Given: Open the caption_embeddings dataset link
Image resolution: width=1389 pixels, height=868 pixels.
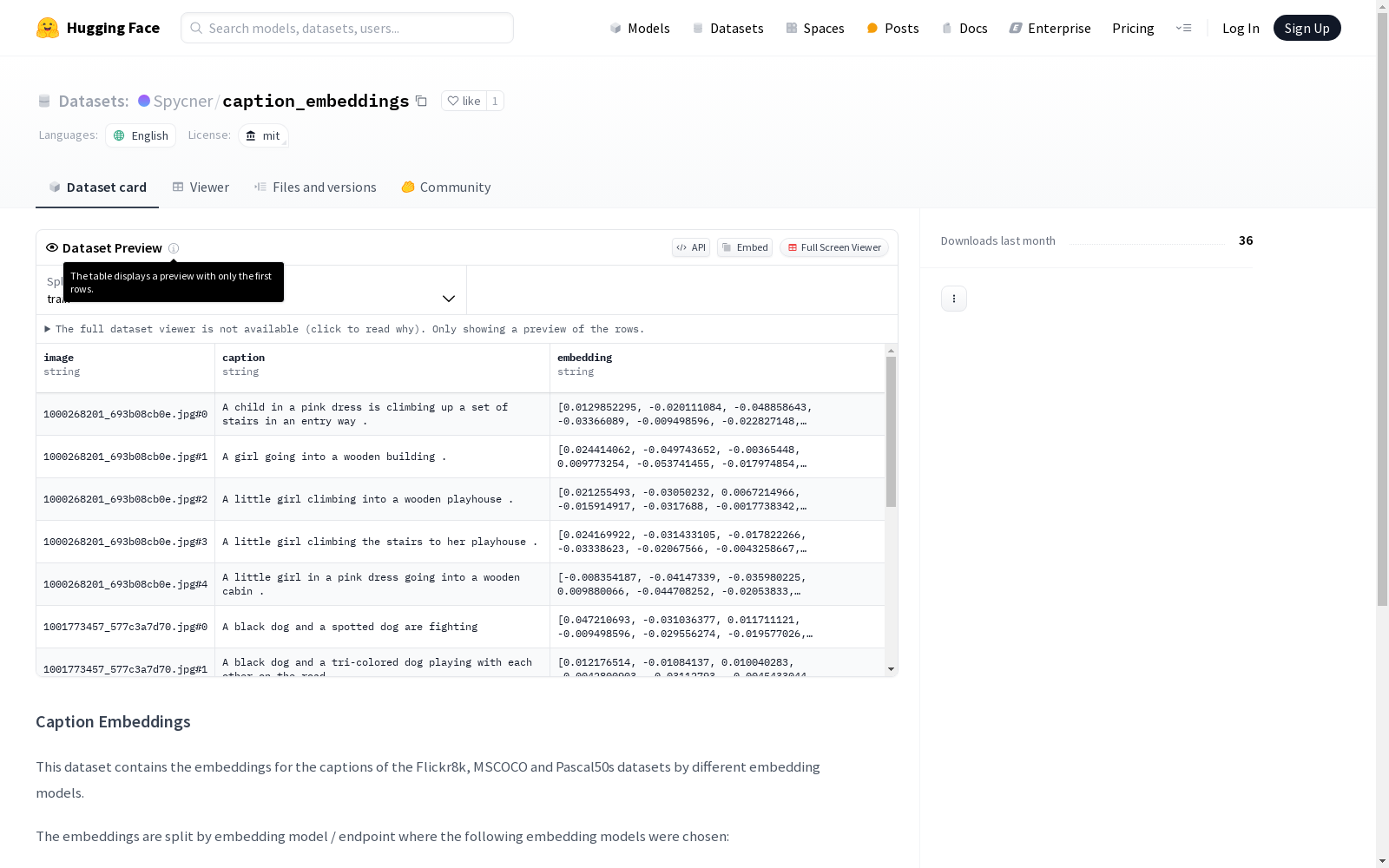Looking at the screenshot, I should pos(316,101).
